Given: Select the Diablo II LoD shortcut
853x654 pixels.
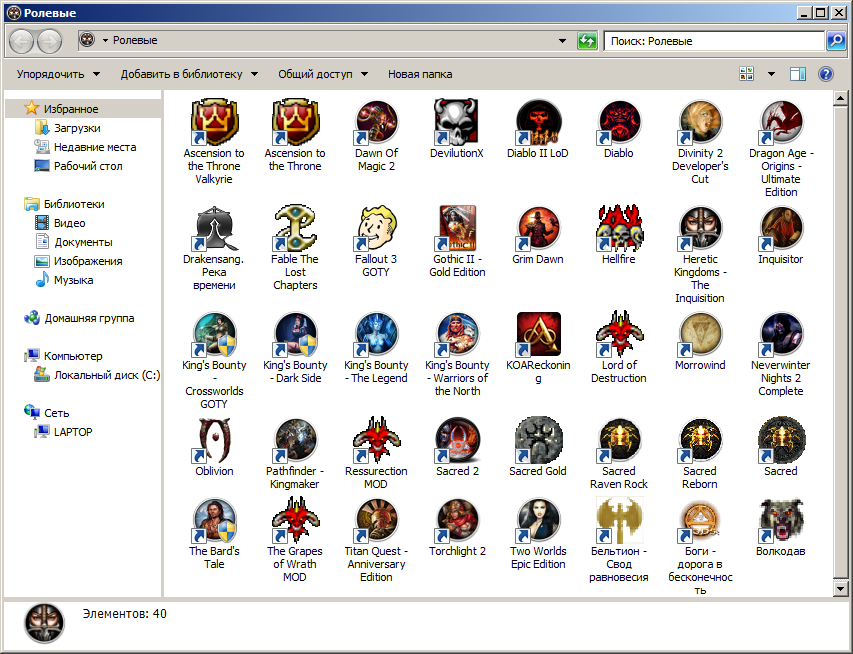Looking at the screenshot, I should pos(537,129).
